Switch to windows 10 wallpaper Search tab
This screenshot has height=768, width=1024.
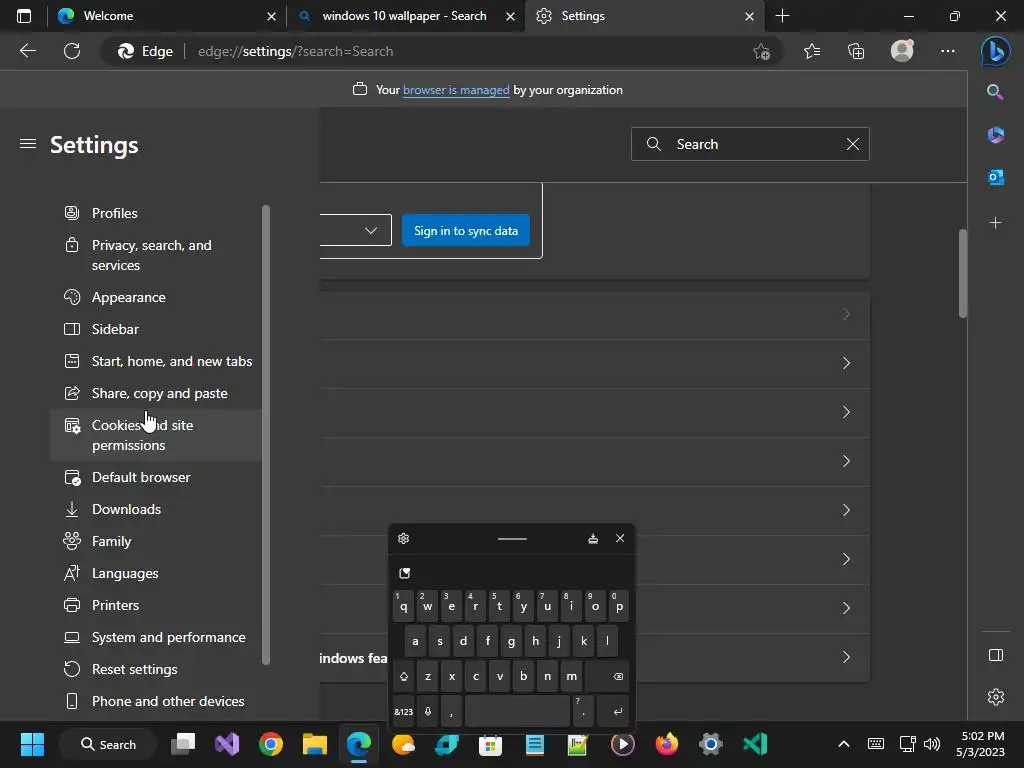click(x=405, y=16)
